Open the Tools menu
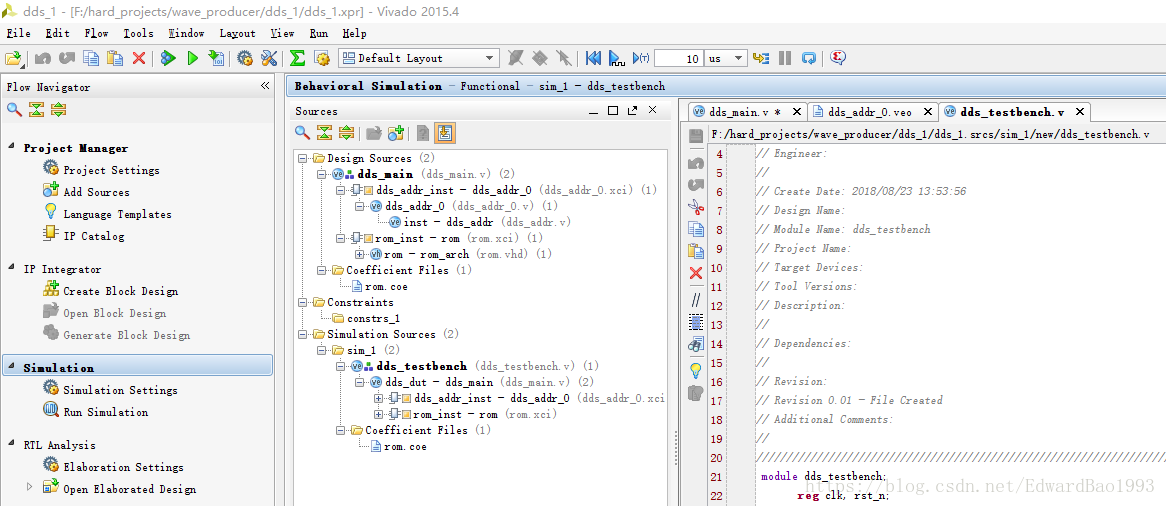 (x=138, y=33)
